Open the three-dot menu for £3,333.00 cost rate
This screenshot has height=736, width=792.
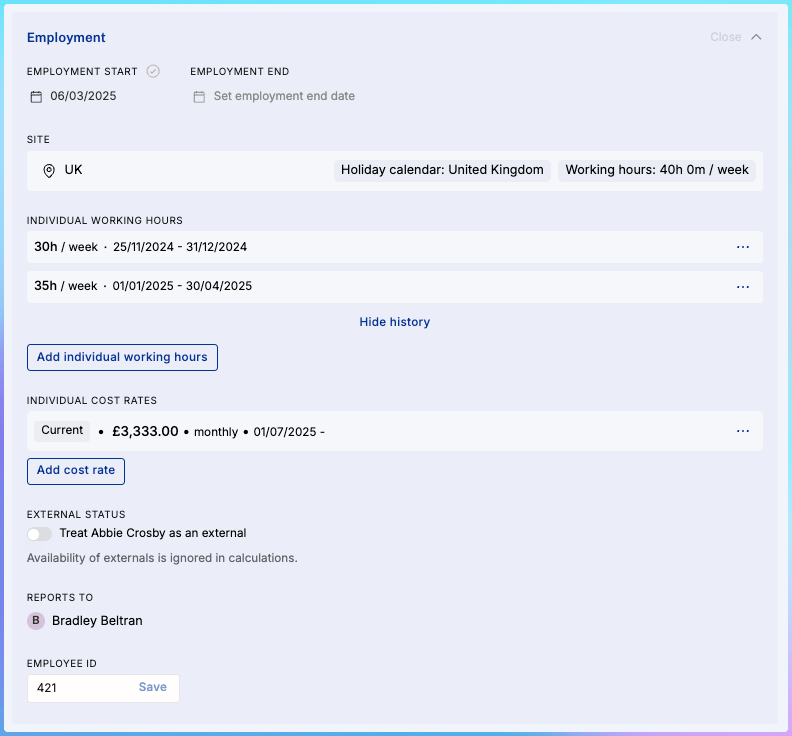tap(742, 431)
